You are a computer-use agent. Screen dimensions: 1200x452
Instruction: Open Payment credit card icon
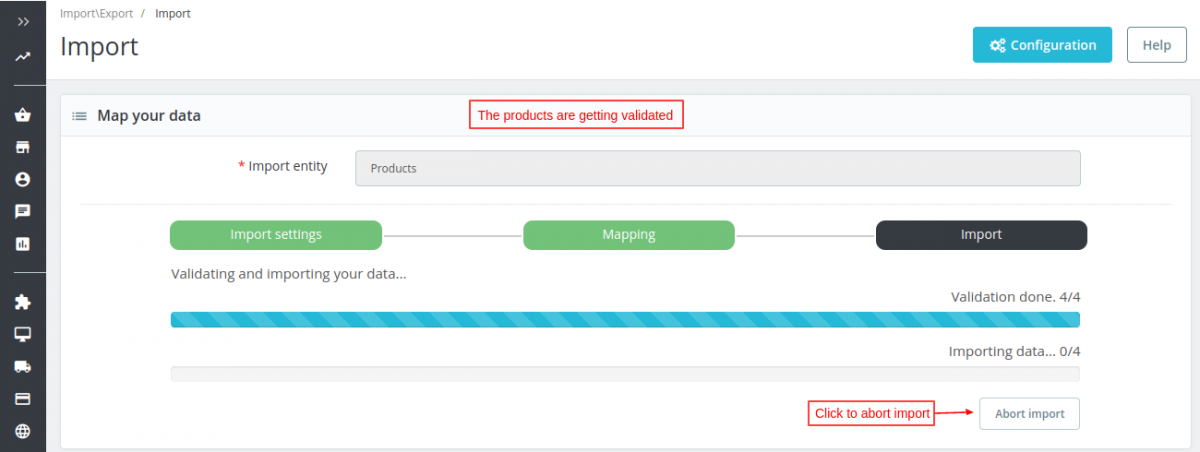(23, 399)
